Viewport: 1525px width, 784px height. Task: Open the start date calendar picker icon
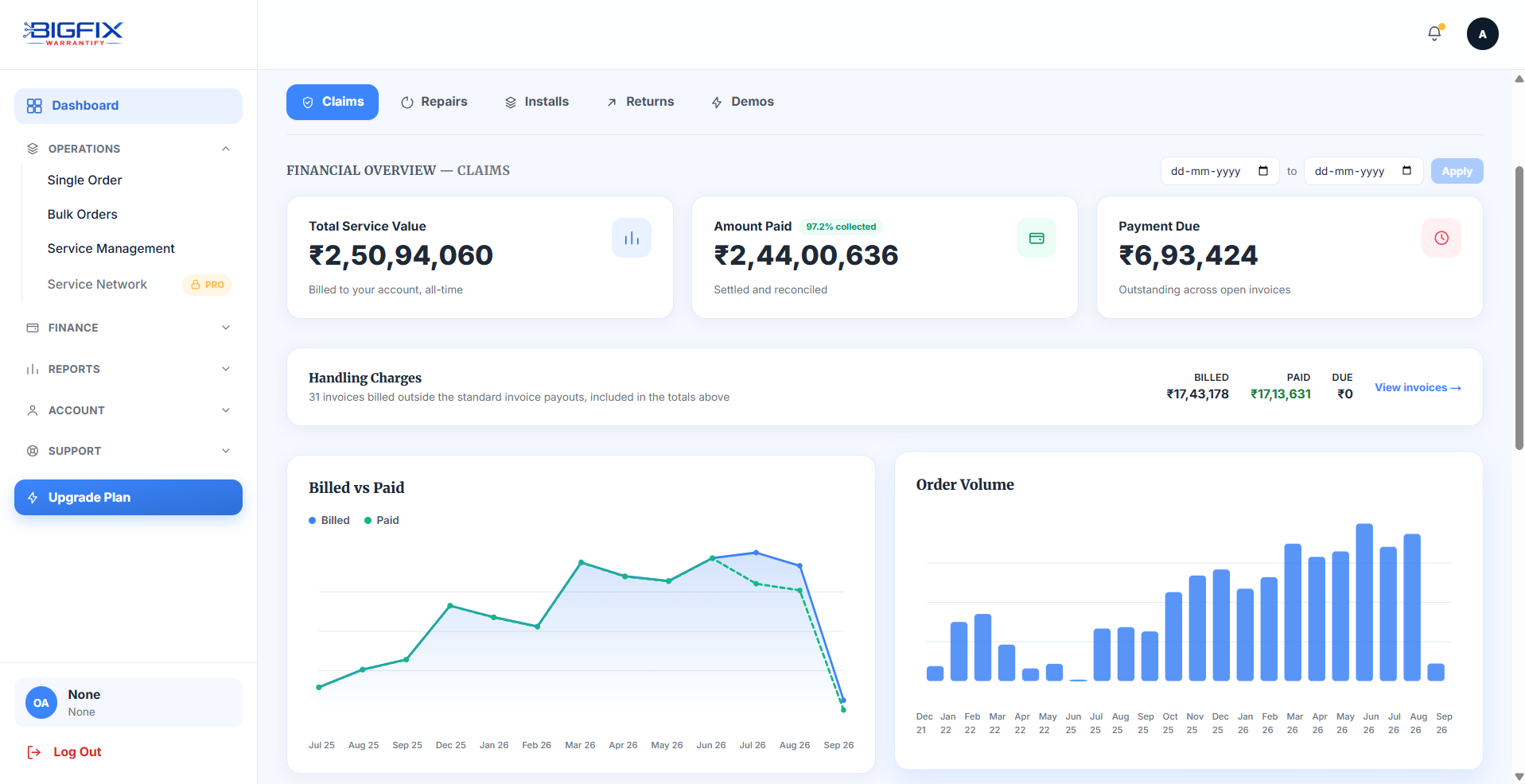1263,171
